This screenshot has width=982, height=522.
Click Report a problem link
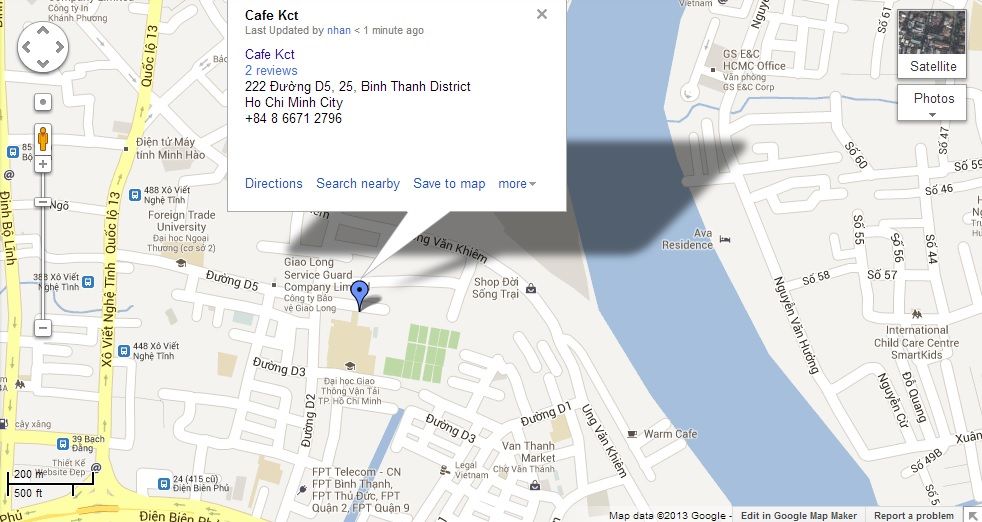tap(914, 516)
